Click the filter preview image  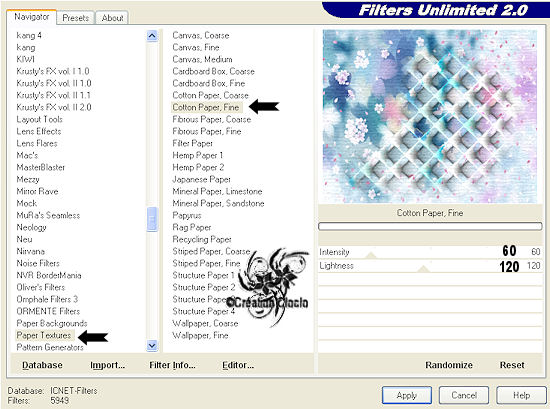click(x=430, y=116)
